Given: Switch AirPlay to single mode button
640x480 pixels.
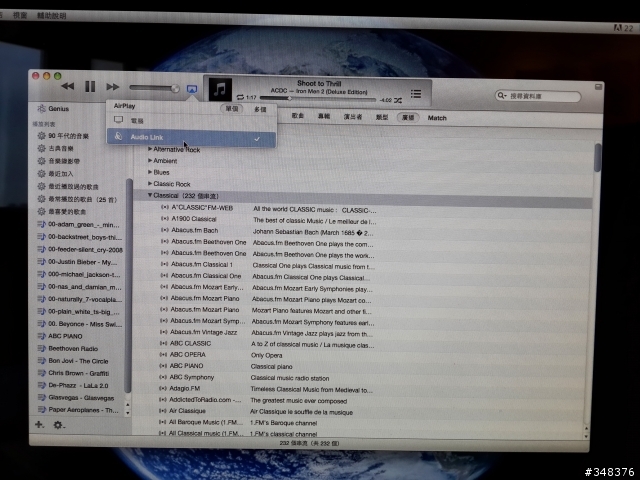Looking at the screenshot, I should pos(232,109).
